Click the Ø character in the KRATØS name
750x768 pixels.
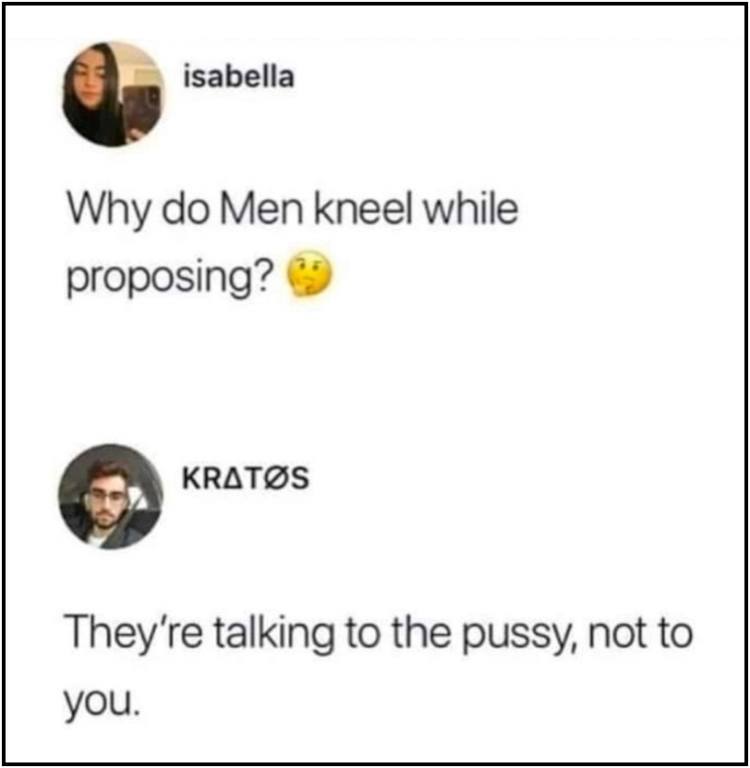(276, 479)
